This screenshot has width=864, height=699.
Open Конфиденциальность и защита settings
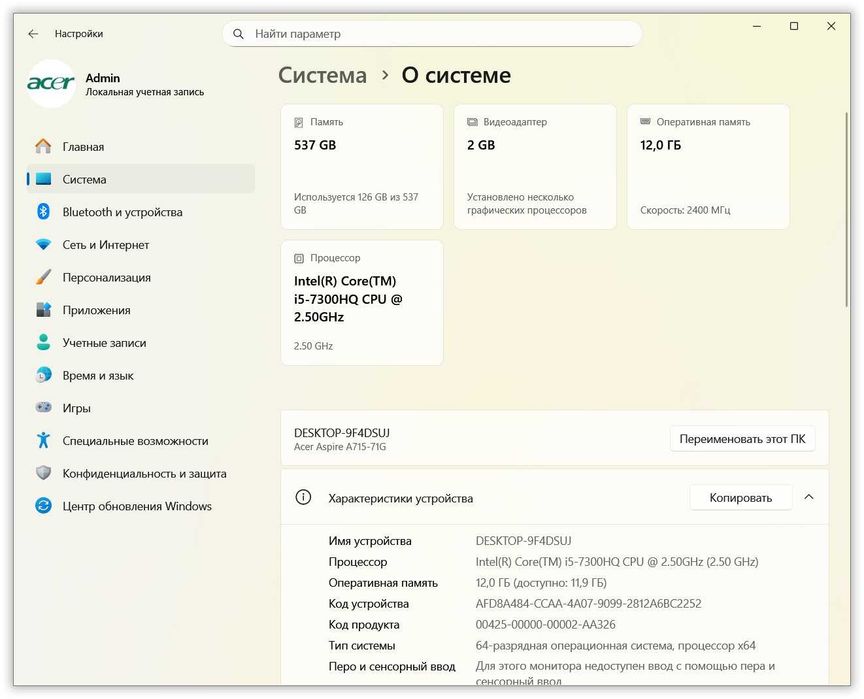(x=141, y=473)
